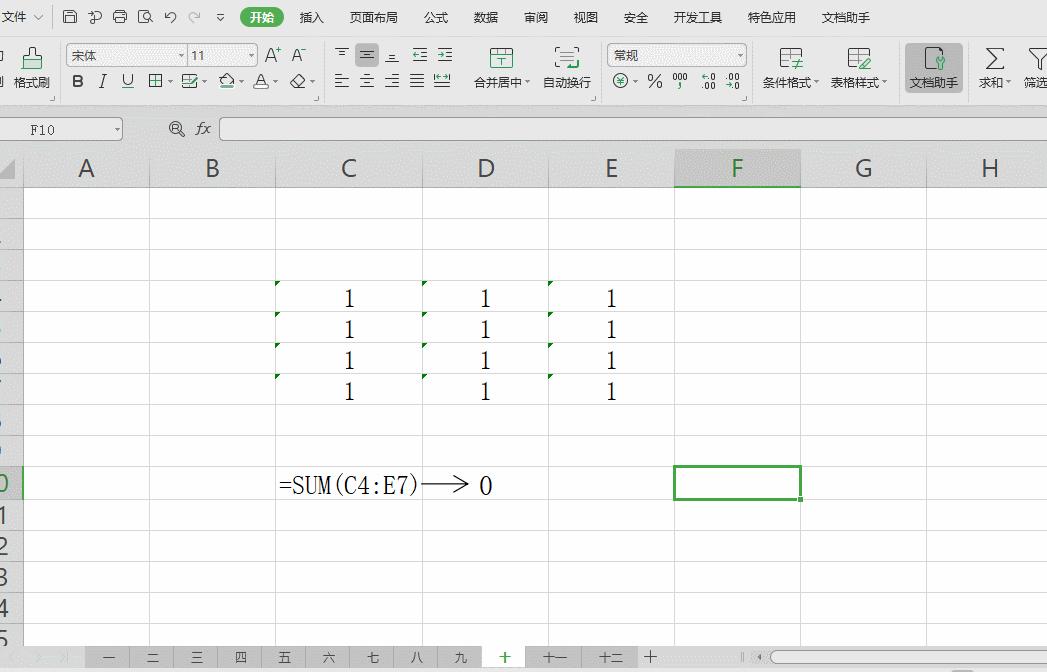
Task: Click the Print icon in quick access toolbar
Action: coord(120,17)
